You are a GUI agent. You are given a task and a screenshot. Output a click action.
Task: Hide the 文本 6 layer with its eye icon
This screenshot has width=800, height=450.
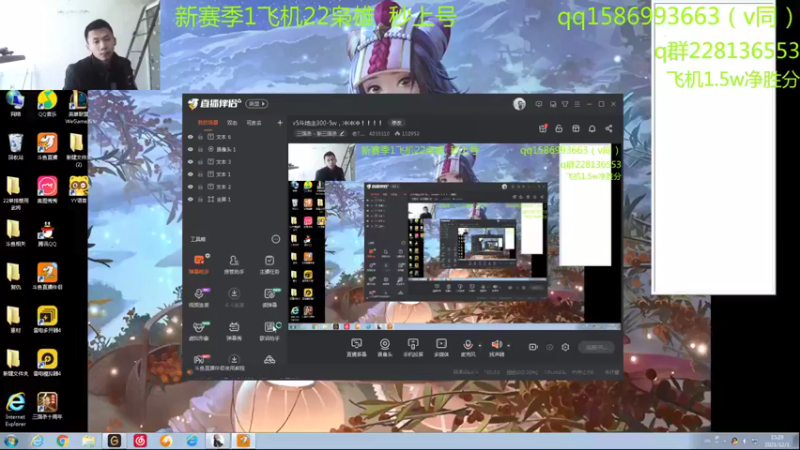click(190, 137)
